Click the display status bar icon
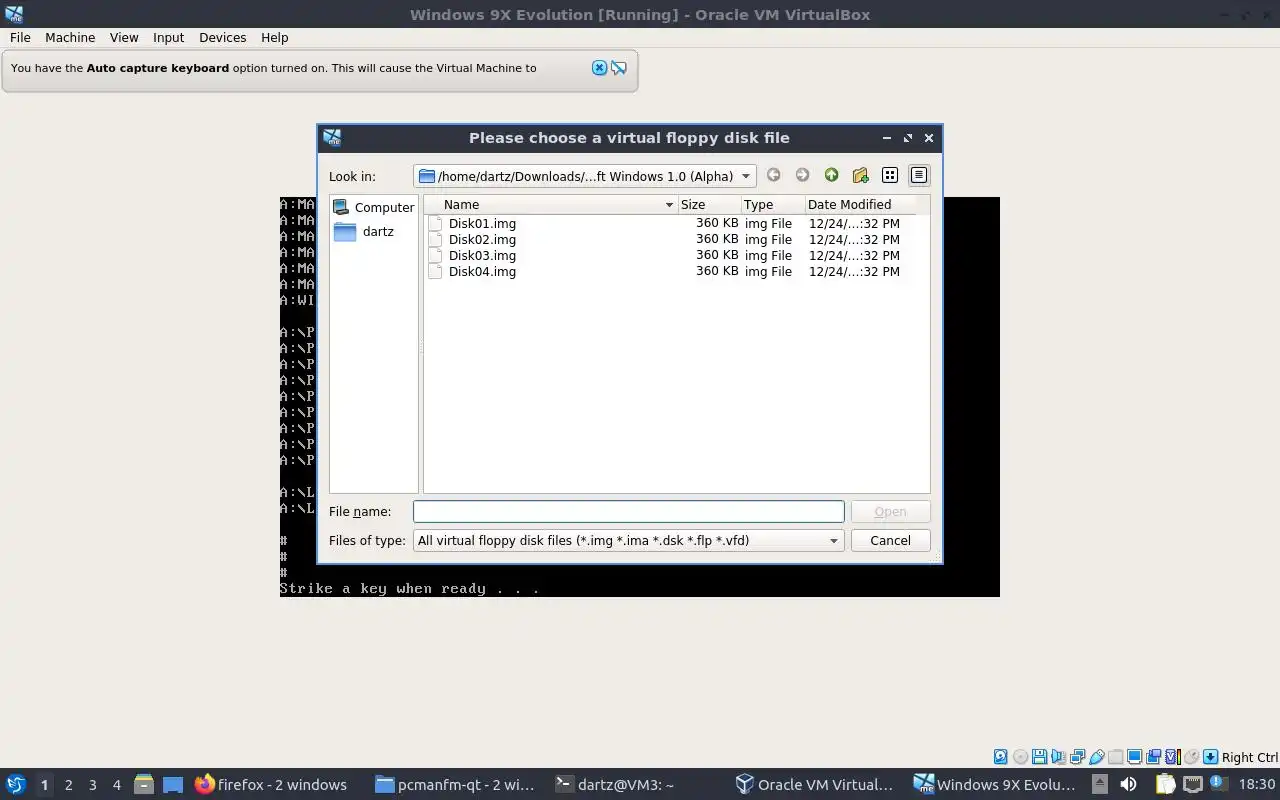Screen dimensions: 1280x800 click(1134, 757)
